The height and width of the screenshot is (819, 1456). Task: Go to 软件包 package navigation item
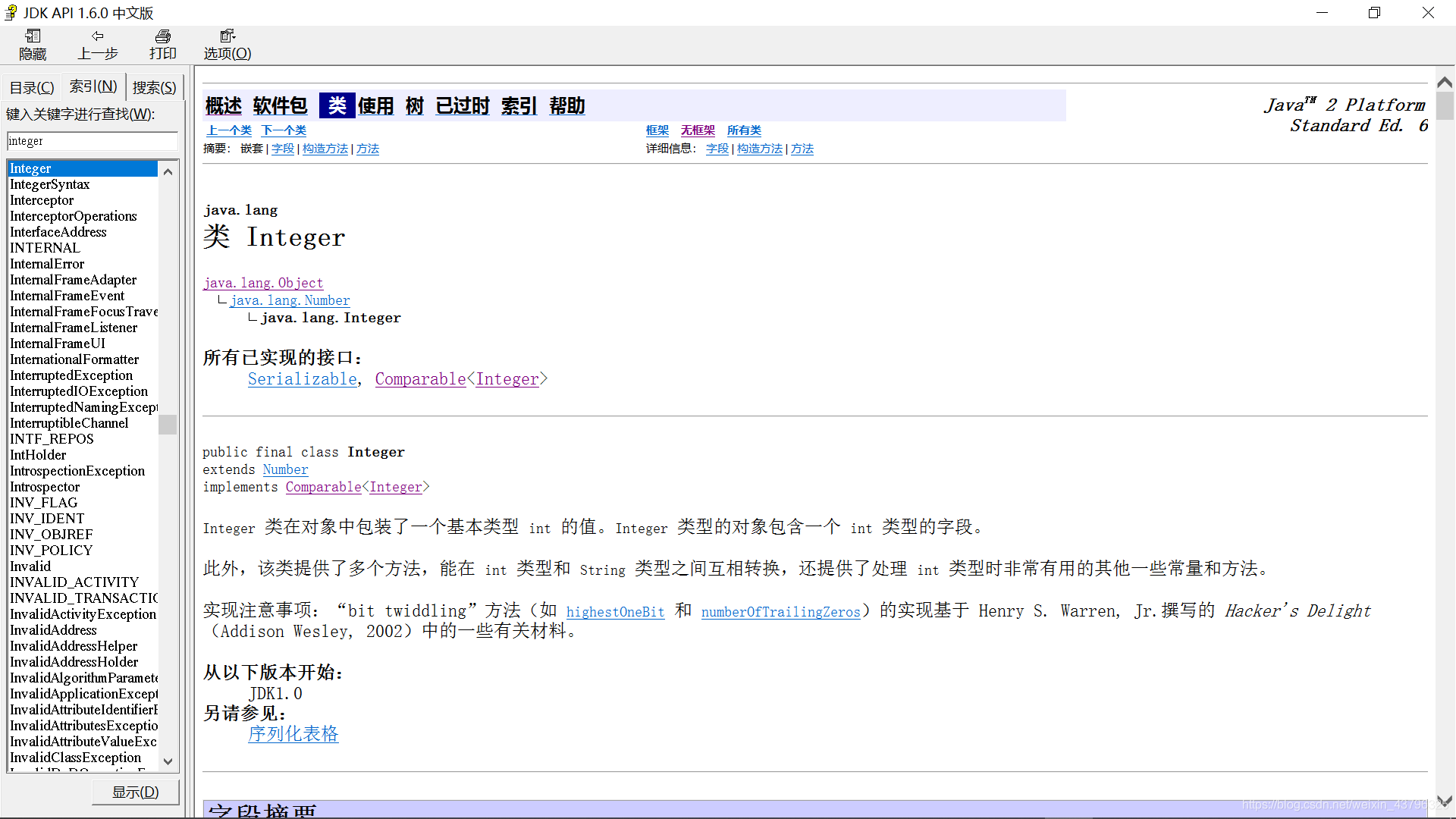[280, 105]
